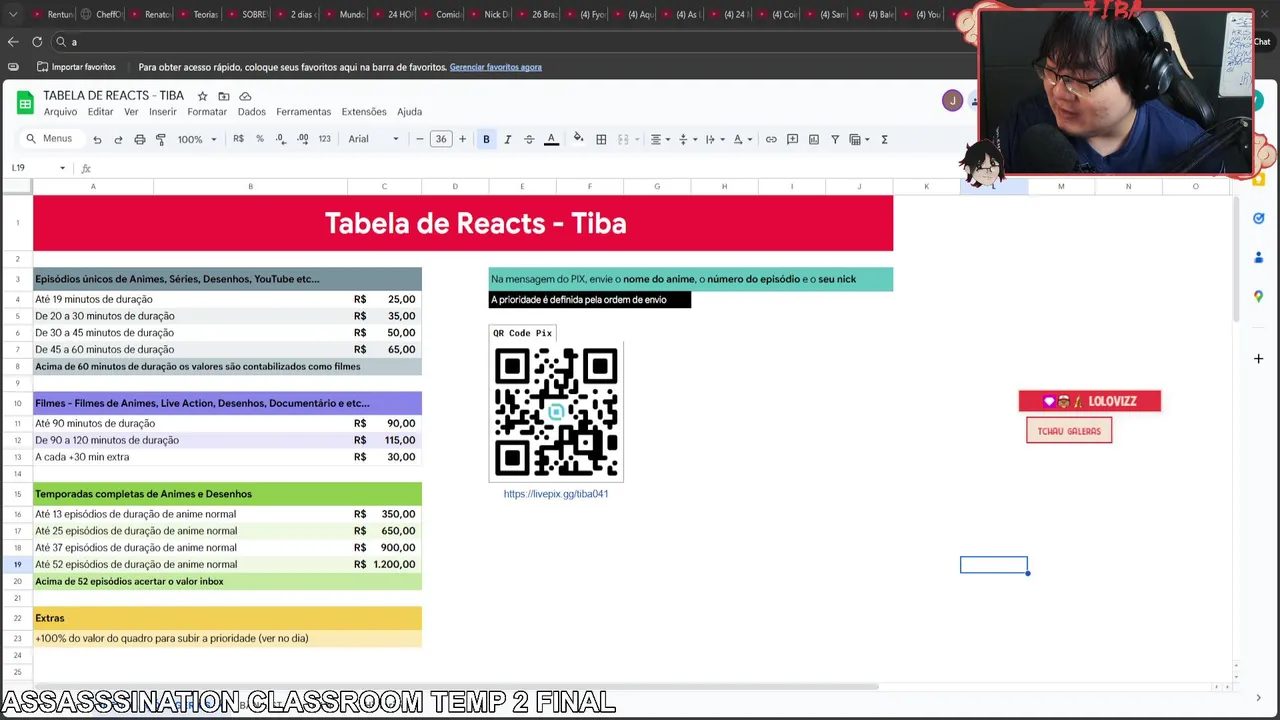Open the more number formats 123 menu
1280x720 pixels.
pyautogui.click(x=324, y=139)
